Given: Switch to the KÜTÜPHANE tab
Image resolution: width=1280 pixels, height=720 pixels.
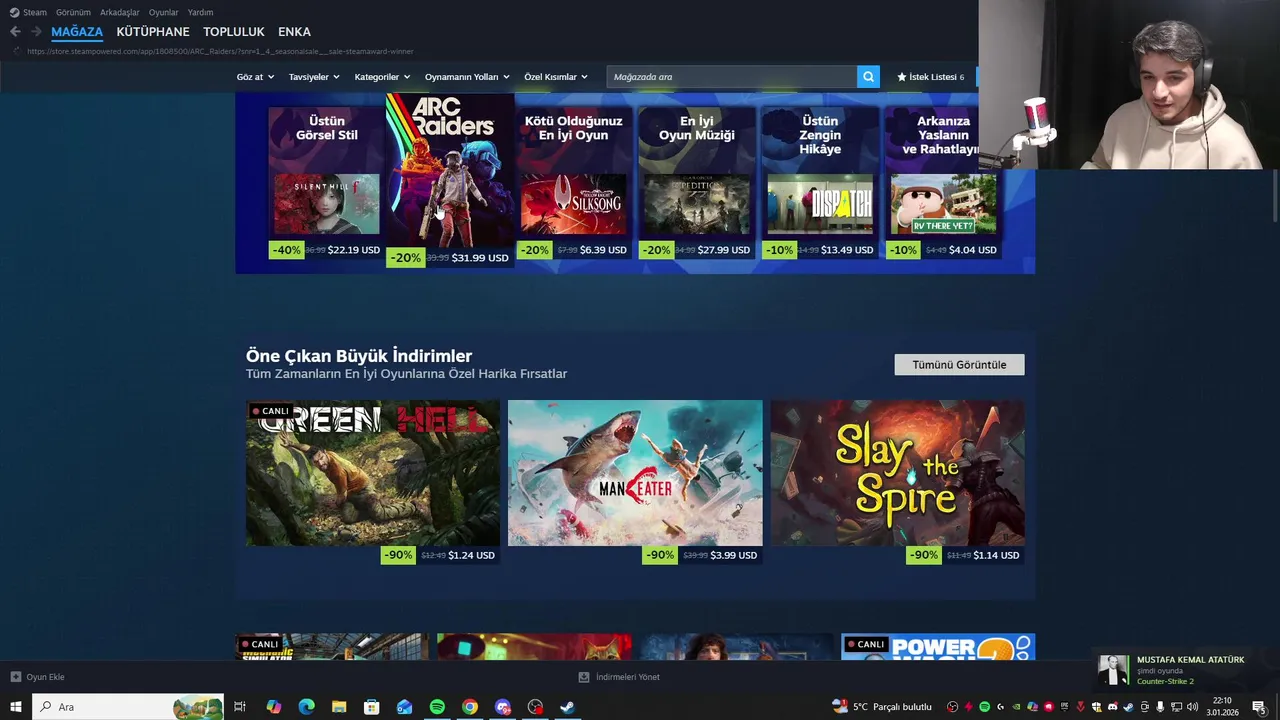Looking at the screenshot, I should 153,32.
